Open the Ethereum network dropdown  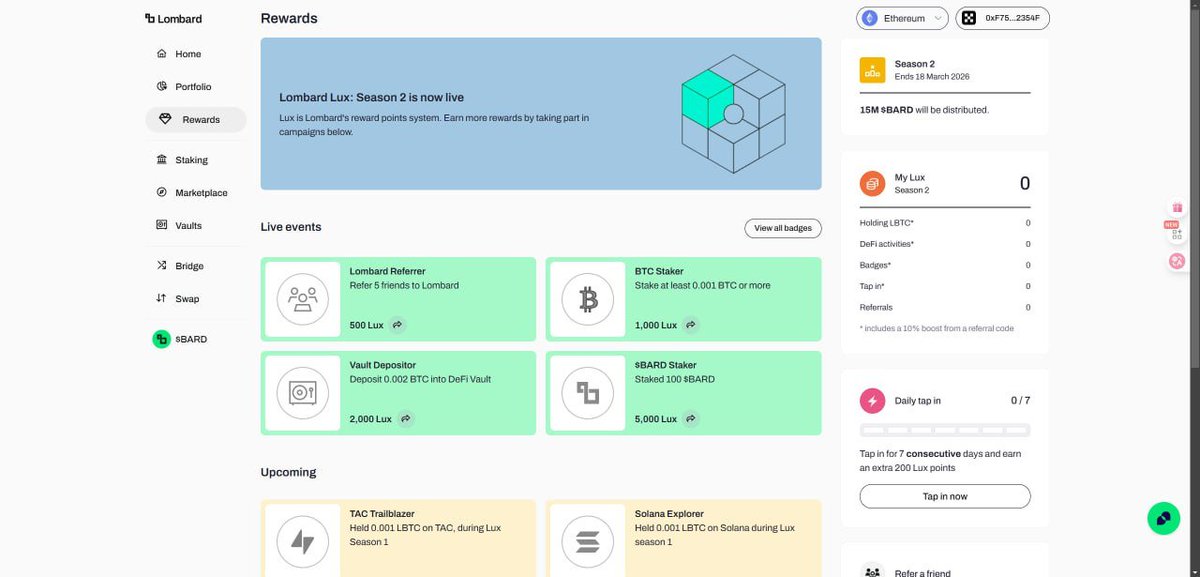(x=902, y=18)
